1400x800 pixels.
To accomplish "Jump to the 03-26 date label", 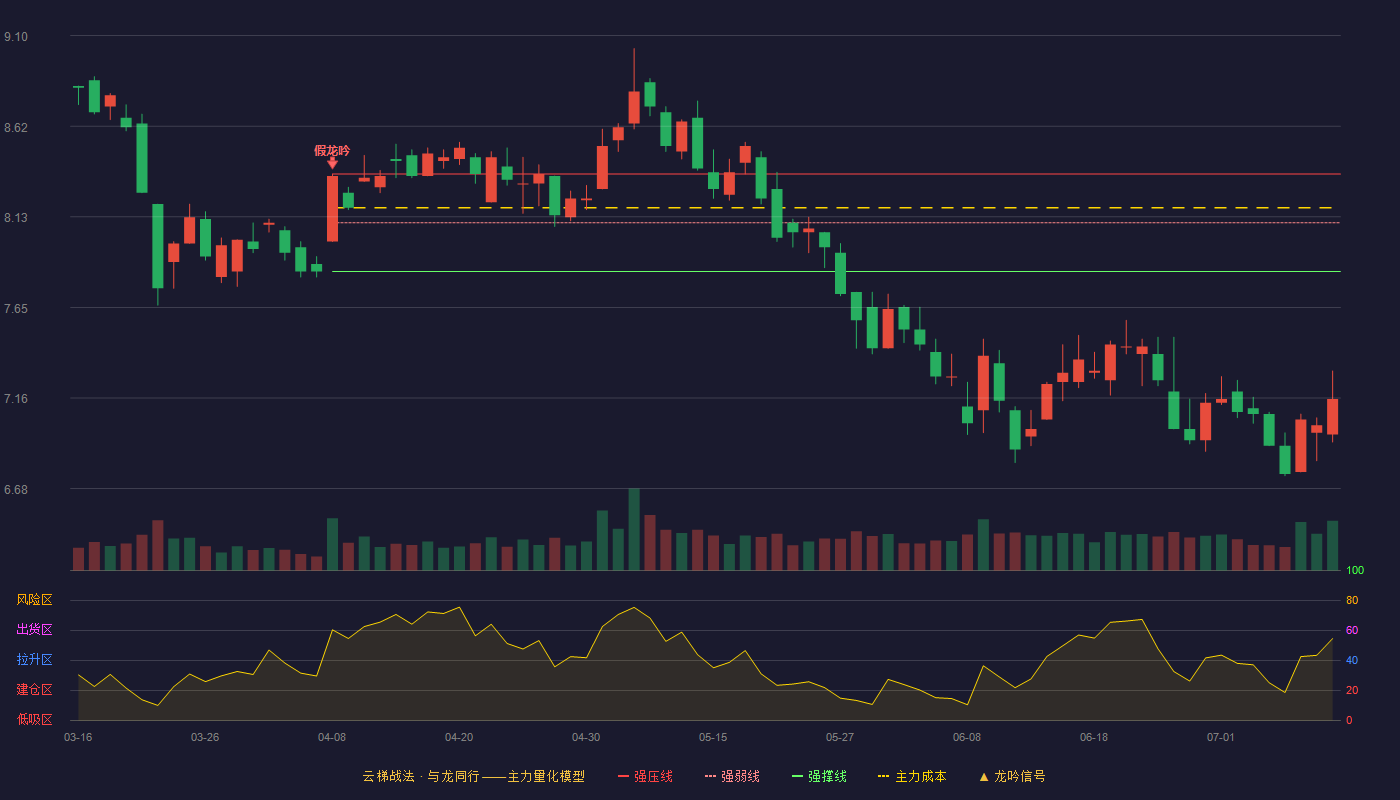I will coord(205,737).
